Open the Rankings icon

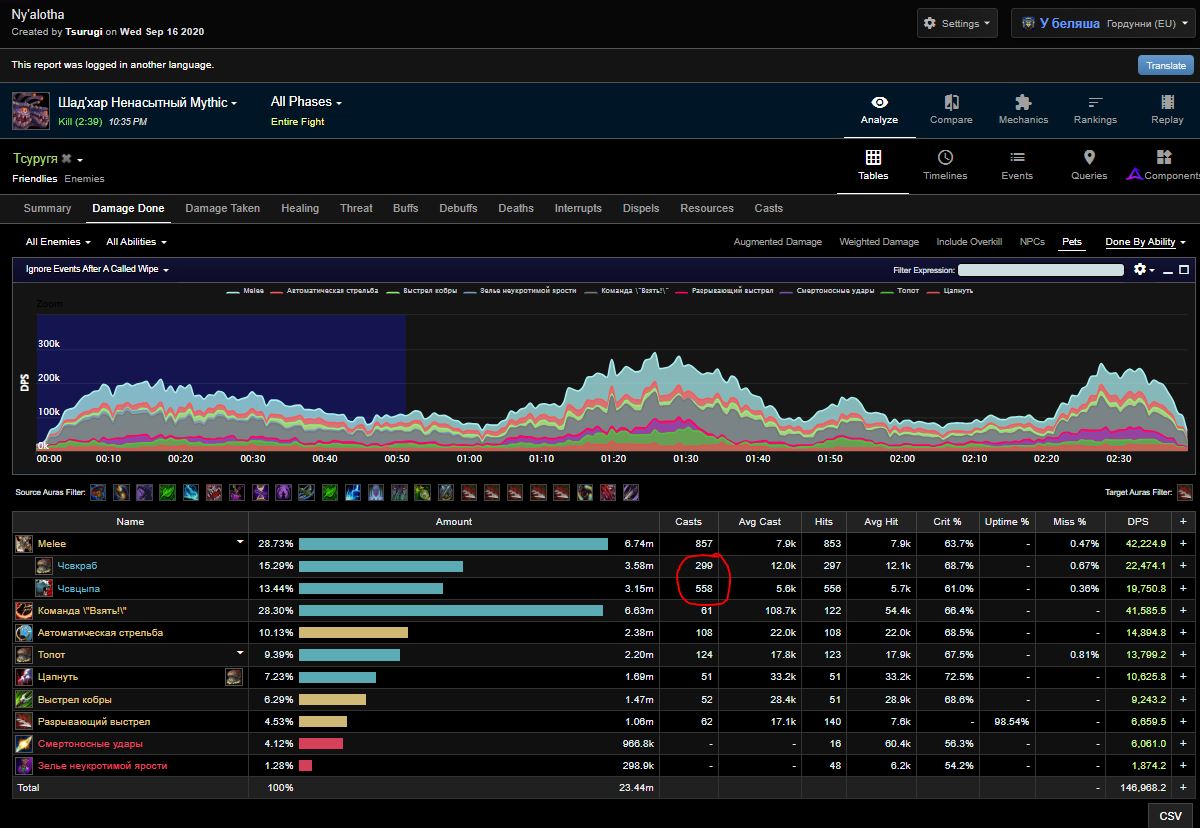[x=1095, y=103]
